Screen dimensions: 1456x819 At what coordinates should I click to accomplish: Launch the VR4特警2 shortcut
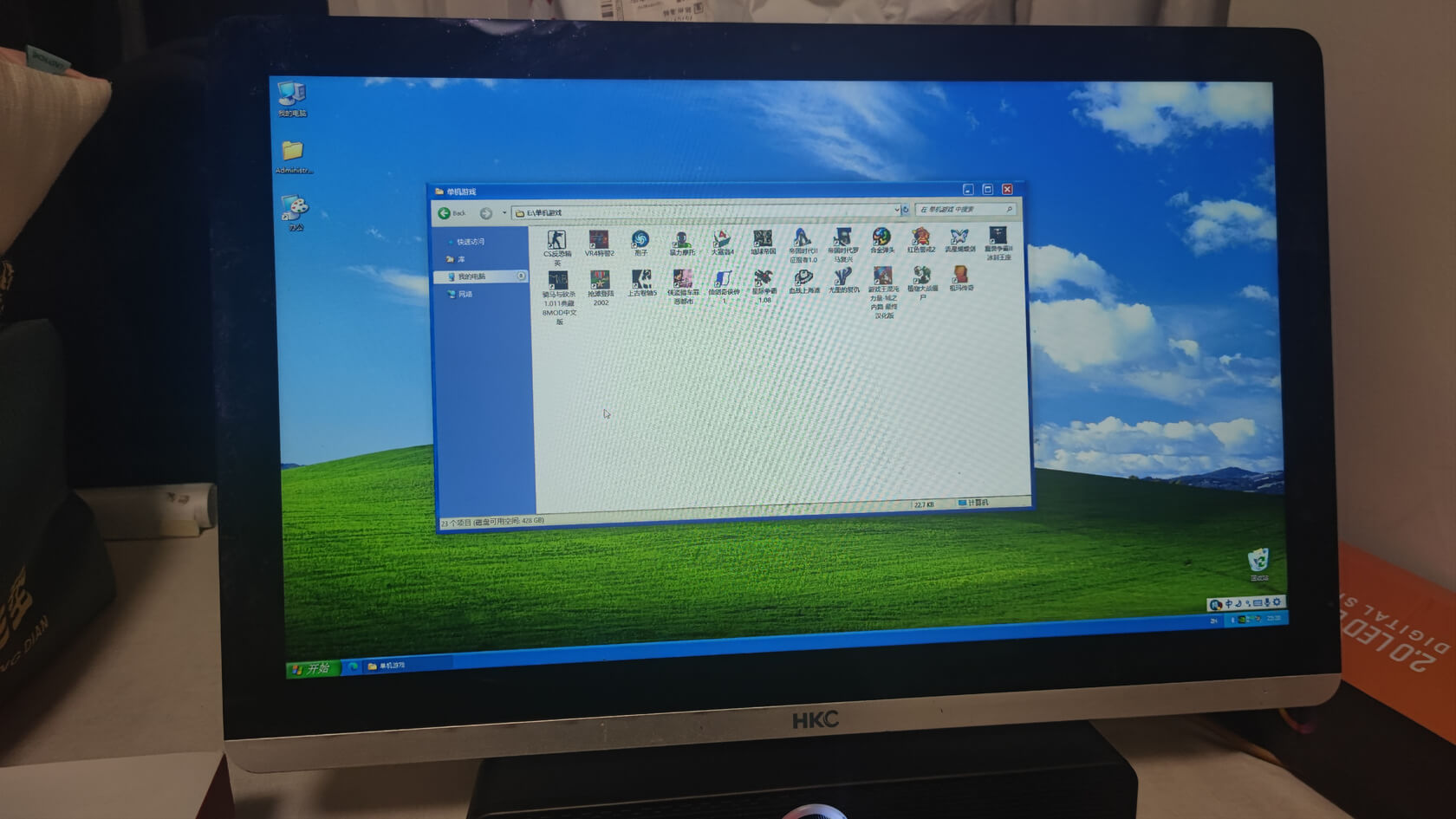point(599,244)
